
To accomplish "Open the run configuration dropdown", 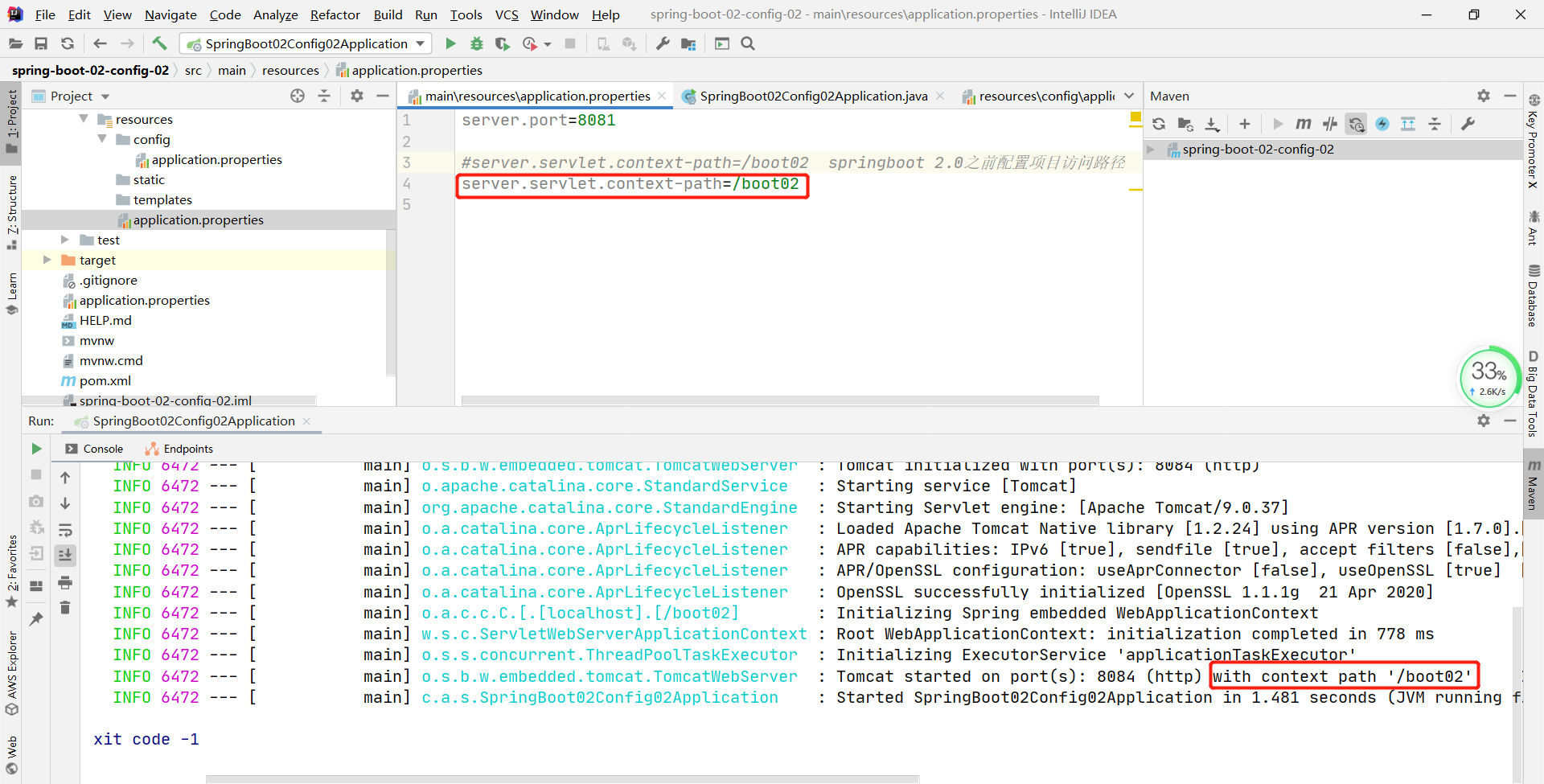I will [306, 43].
